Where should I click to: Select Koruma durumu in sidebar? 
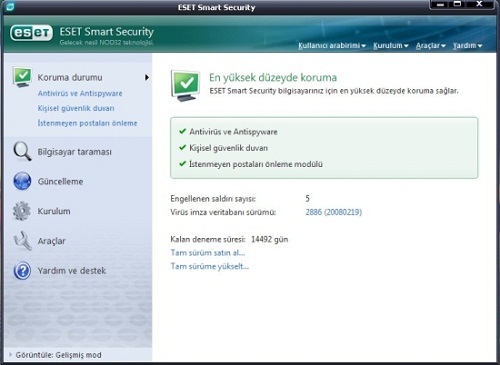tap(70, 77)
